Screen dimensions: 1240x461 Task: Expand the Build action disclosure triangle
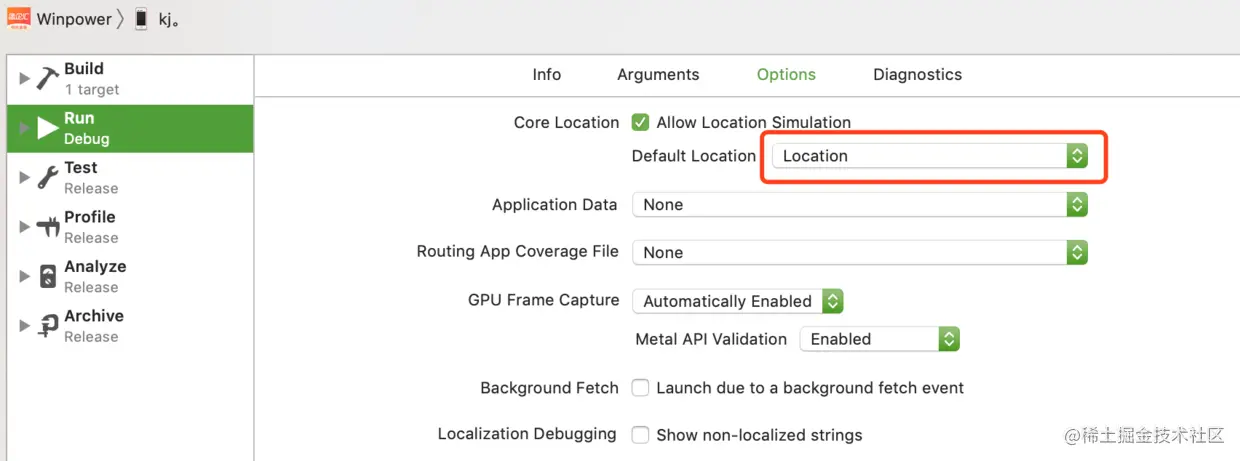click(25, 79)
